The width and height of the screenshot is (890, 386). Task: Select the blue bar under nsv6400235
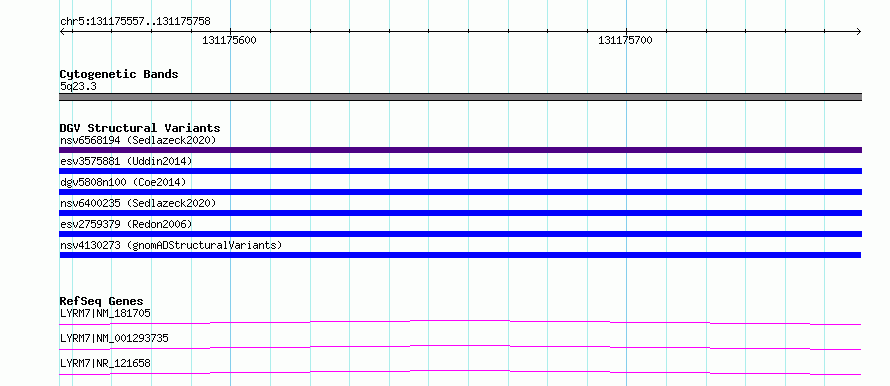pos(461,213)
